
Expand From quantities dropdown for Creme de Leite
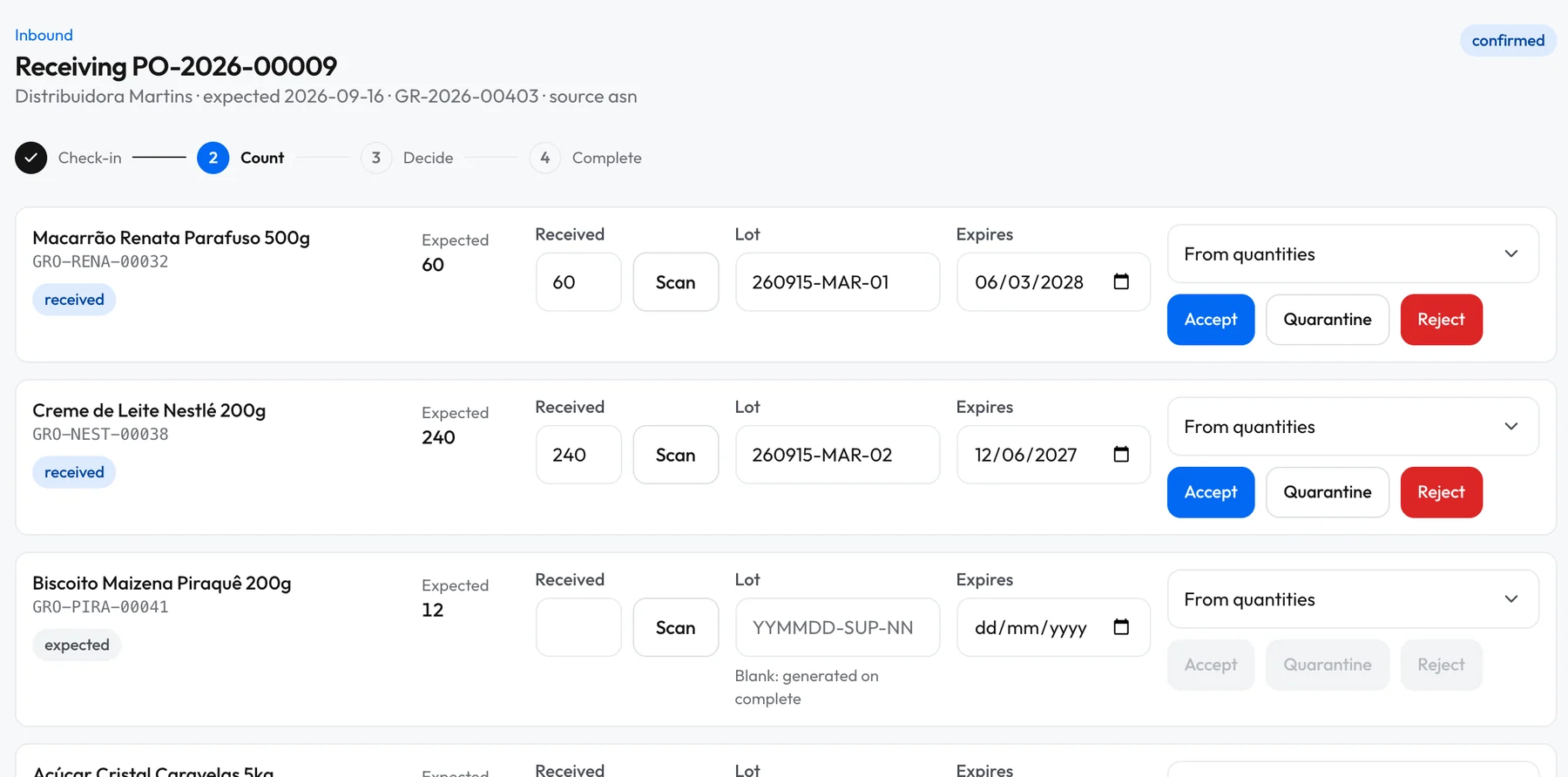[1353, 426]
